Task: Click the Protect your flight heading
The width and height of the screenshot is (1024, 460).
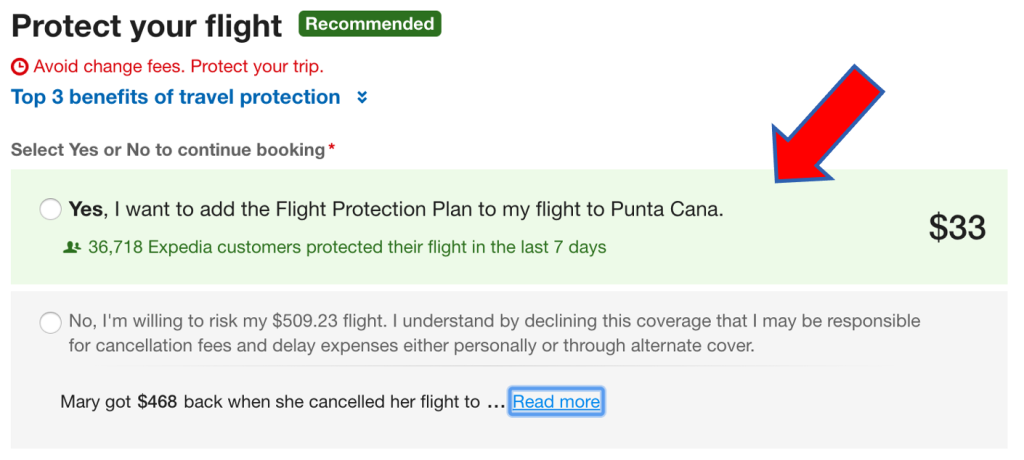Action: pos(146,26)
